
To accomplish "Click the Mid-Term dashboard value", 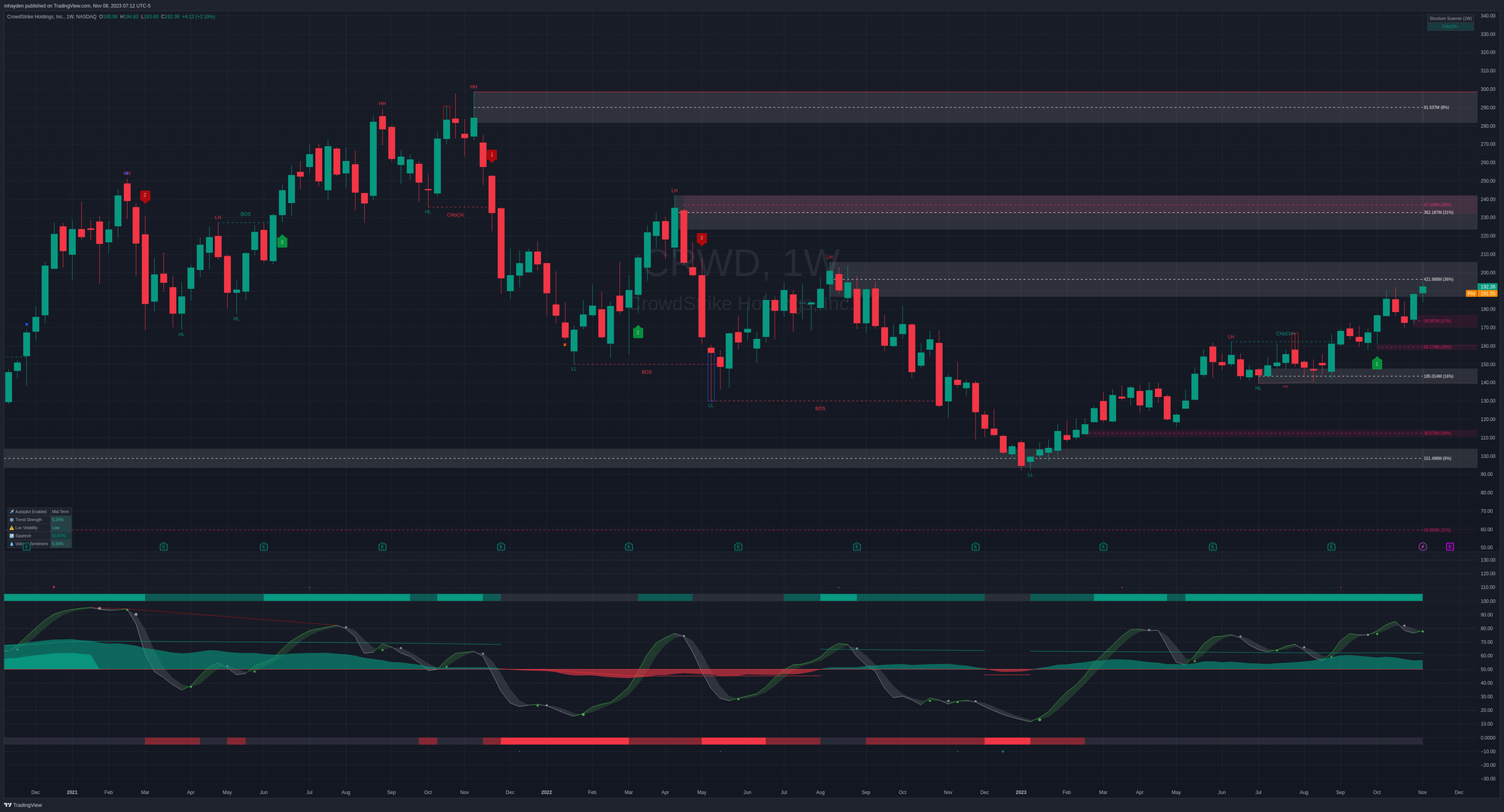I will point(61,511).
